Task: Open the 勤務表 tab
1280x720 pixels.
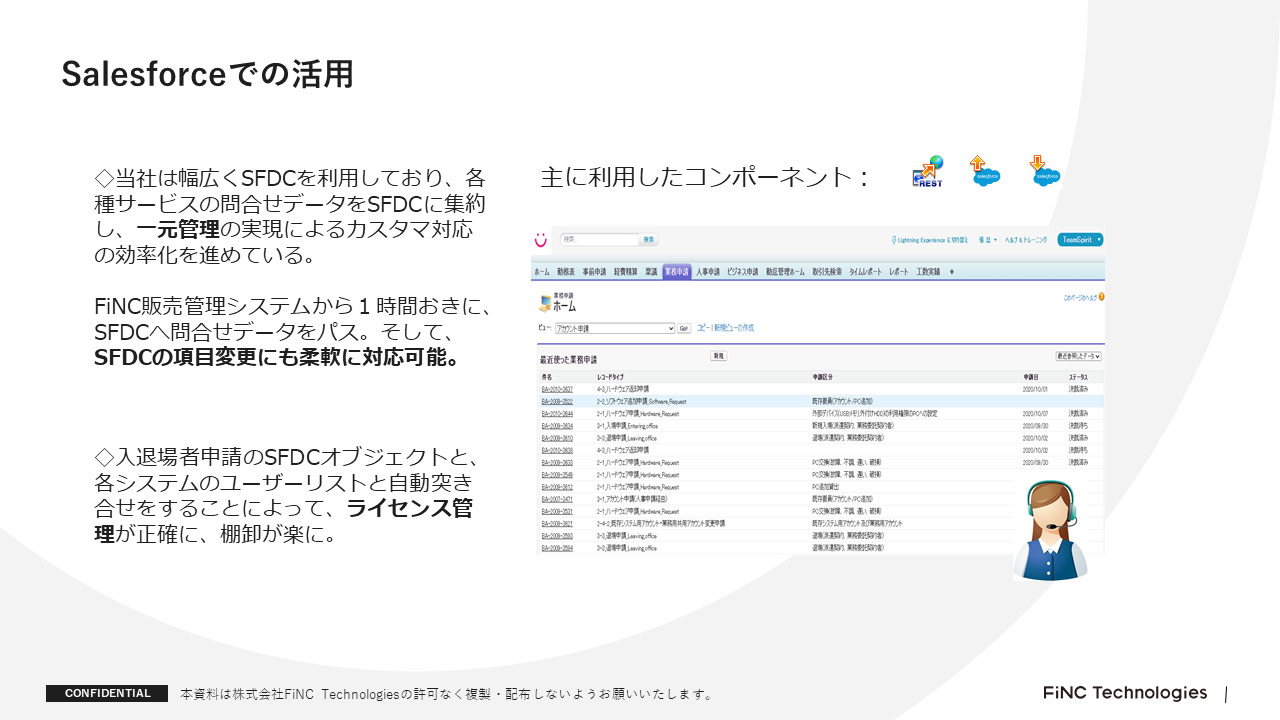Action: [566, 271]
